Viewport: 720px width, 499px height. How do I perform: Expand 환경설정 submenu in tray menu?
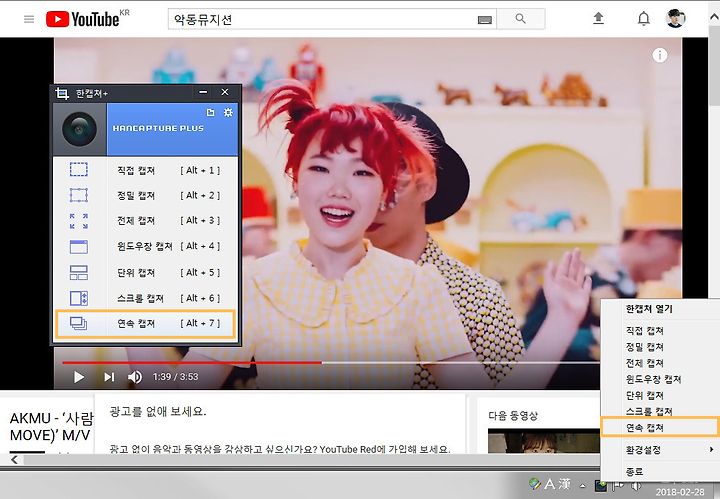coord(660,450)
